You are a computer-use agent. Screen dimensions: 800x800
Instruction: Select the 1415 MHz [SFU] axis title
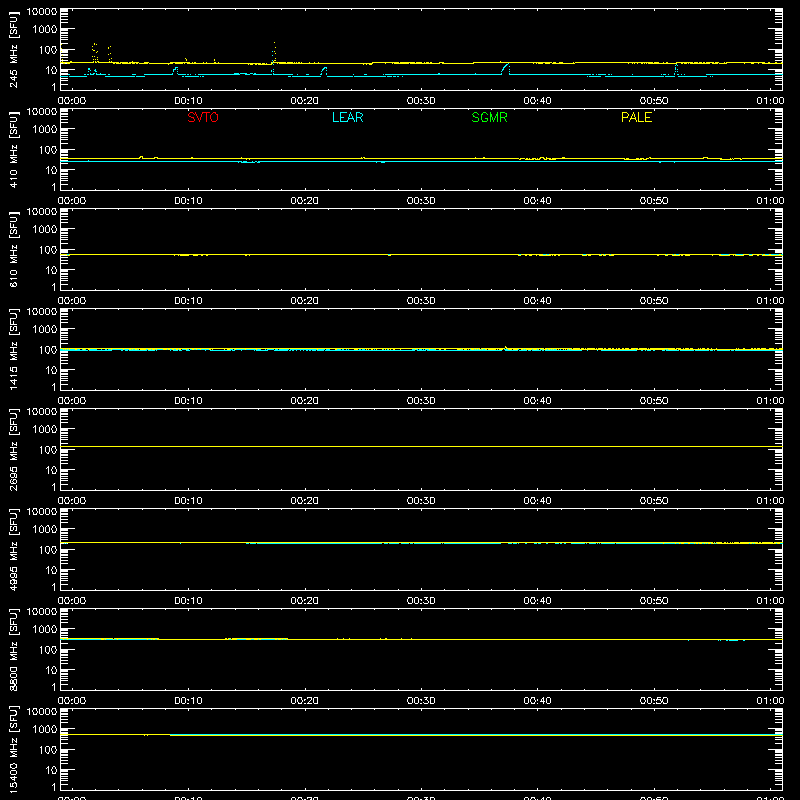(x=13, y=349)
